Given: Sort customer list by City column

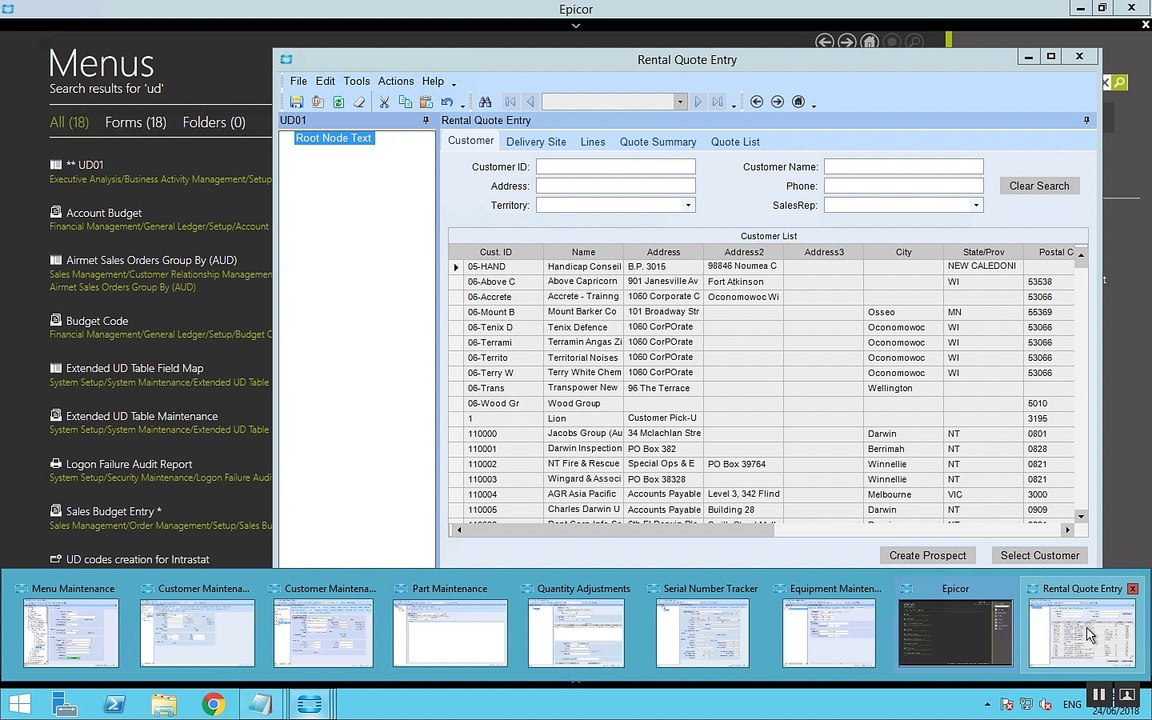Looking at the screenshot, I should 904,252.
